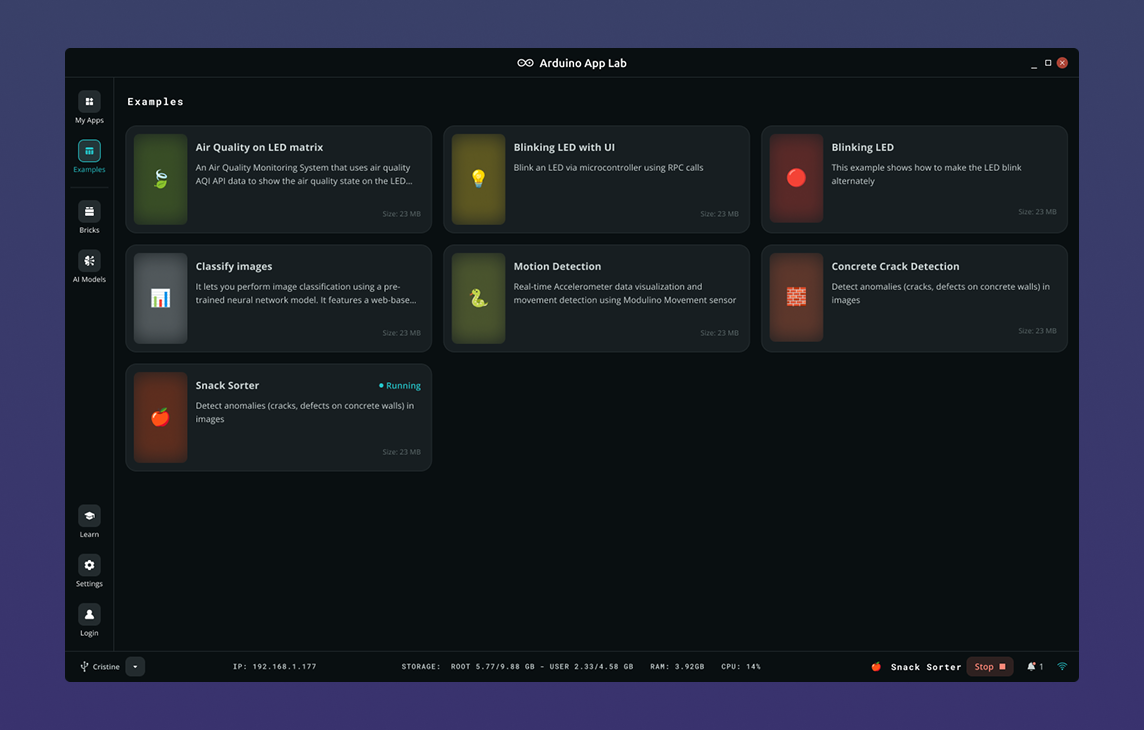Open the Air Quality on LED matrix example

pos(278,179)
